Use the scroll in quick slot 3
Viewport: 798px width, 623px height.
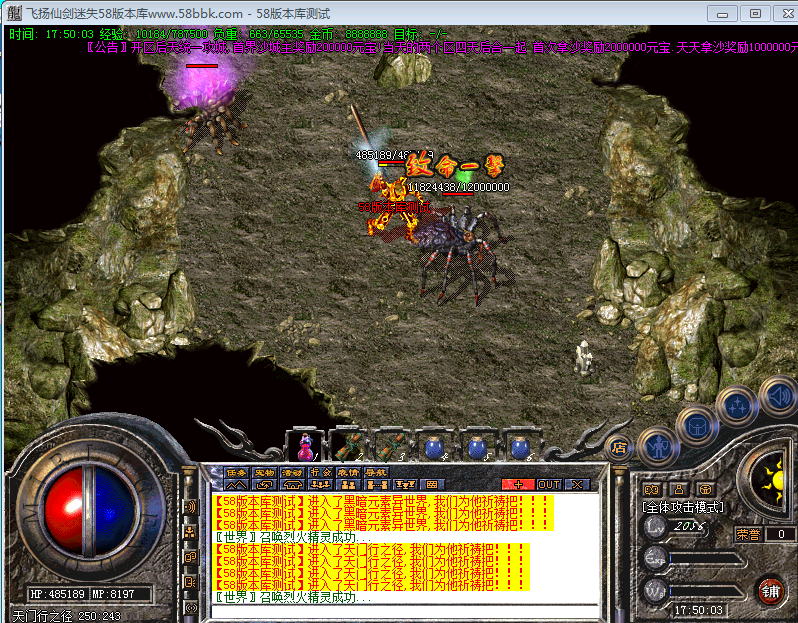(x=392, y=446)
